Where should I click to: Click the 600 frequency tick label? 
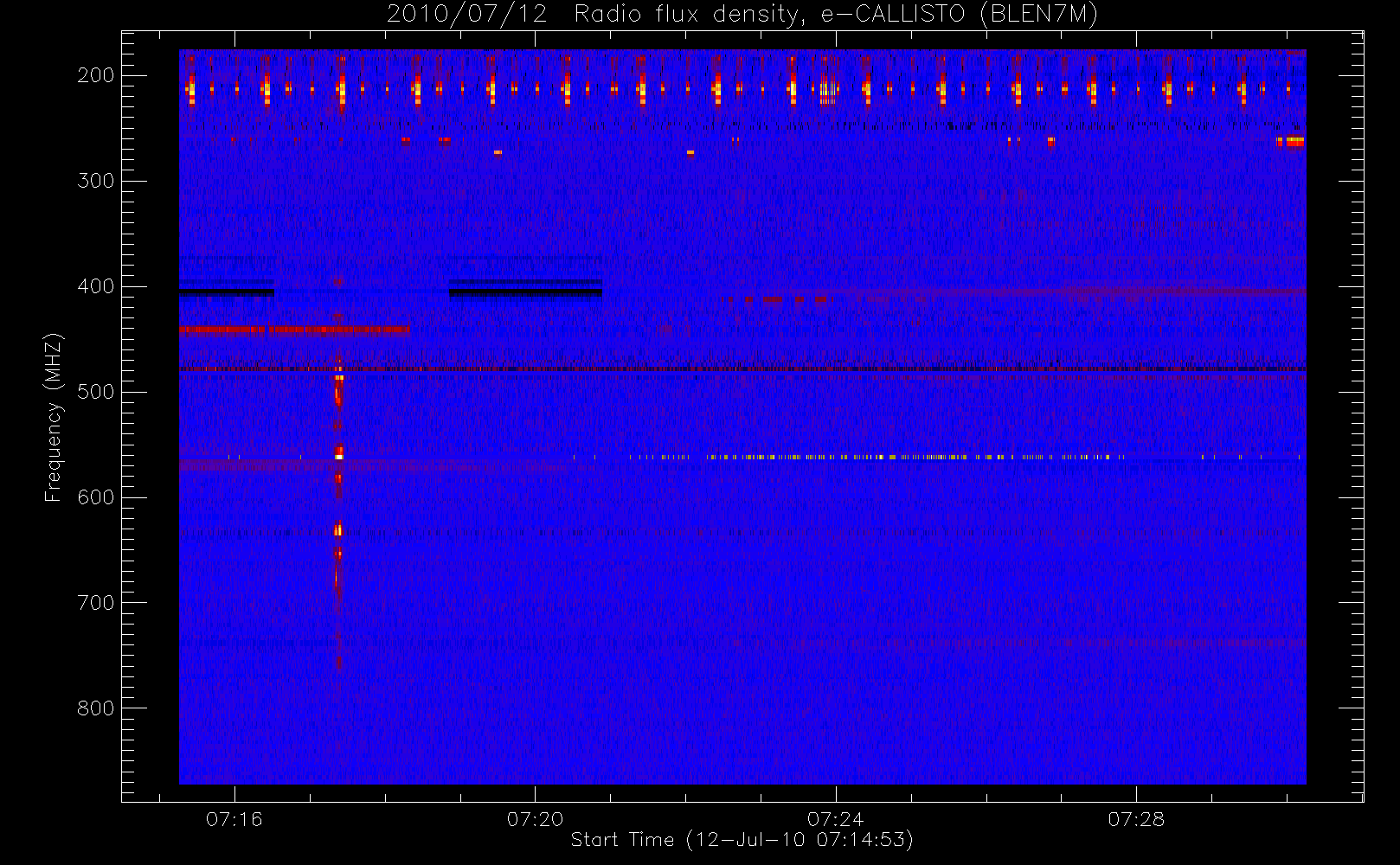[96, 497]
